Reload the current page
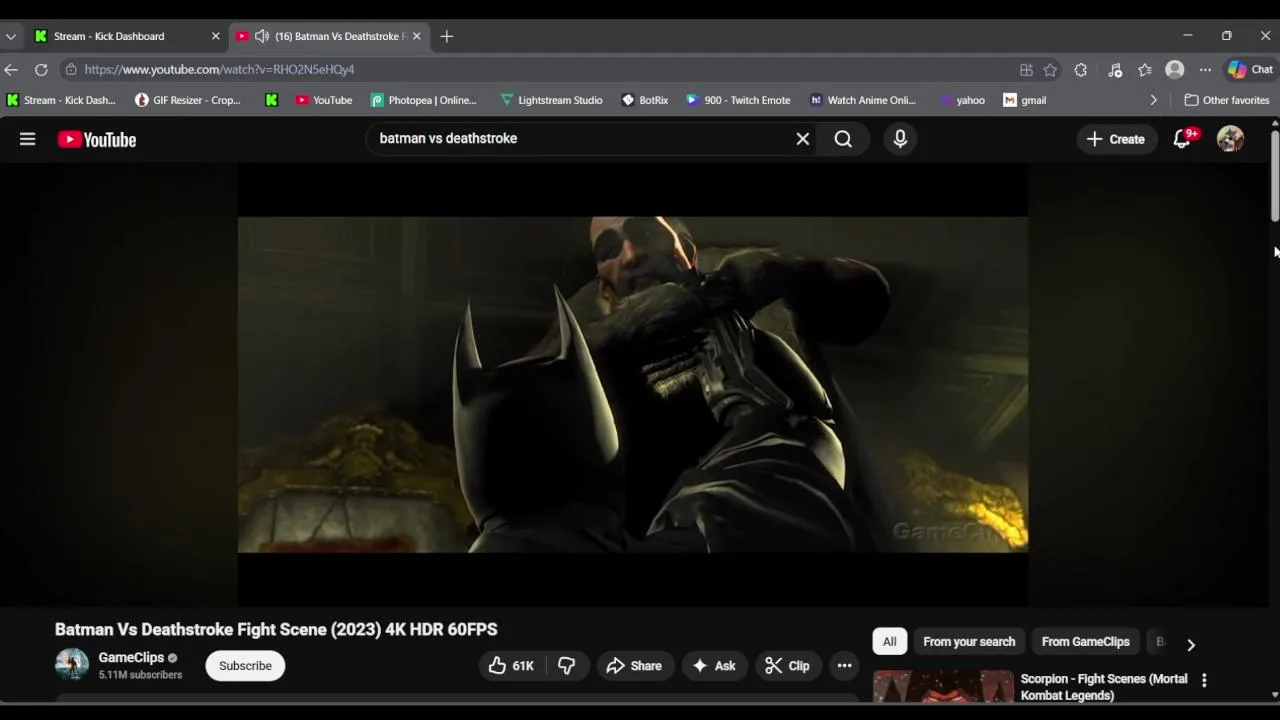Image resolution: width=1280 pixels, height=720 pixels. coord(41,69)
